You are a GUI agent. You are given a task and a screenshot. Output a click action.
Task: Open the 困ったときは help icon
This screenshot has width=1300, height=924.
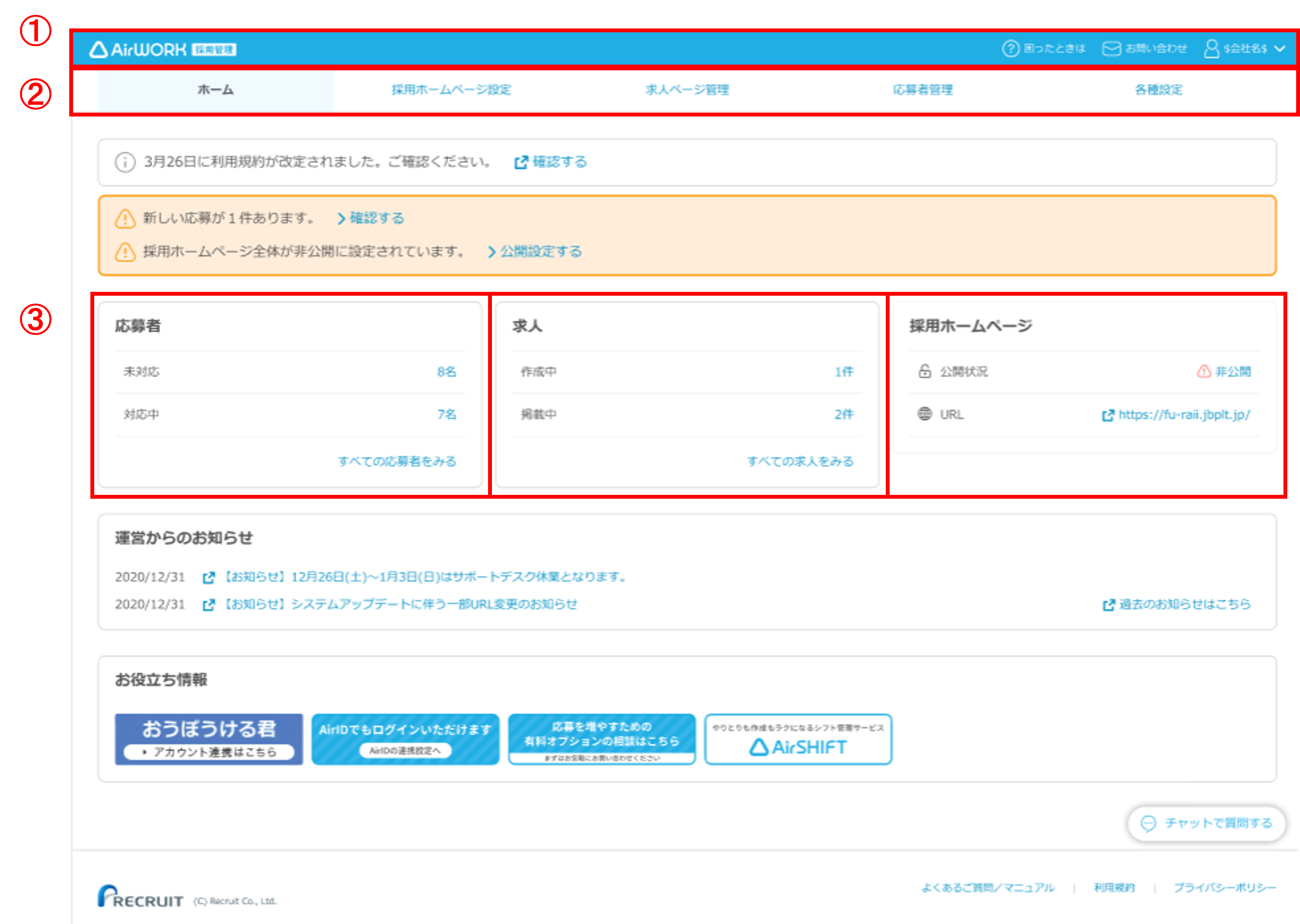click(1010, 48)
